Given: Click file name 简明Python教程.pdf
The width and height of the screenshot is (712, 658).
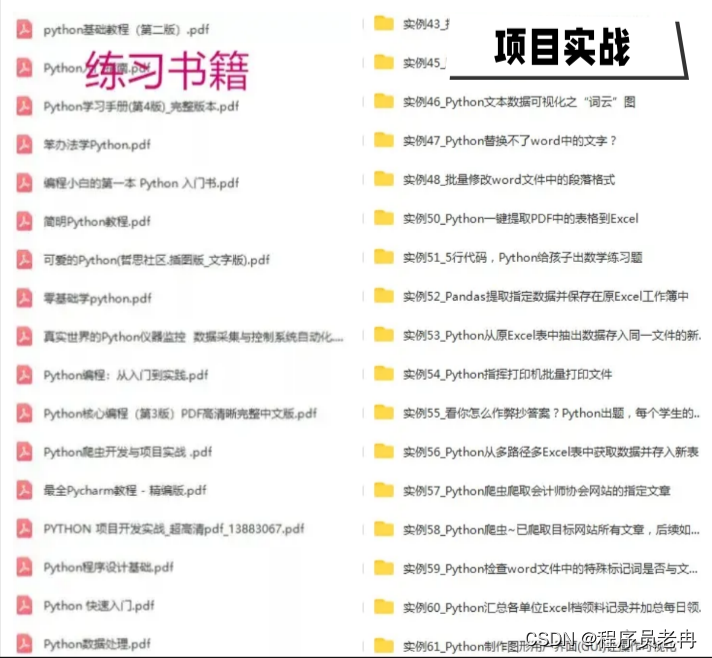Looking at the screenshot, I should coord(97,222).
